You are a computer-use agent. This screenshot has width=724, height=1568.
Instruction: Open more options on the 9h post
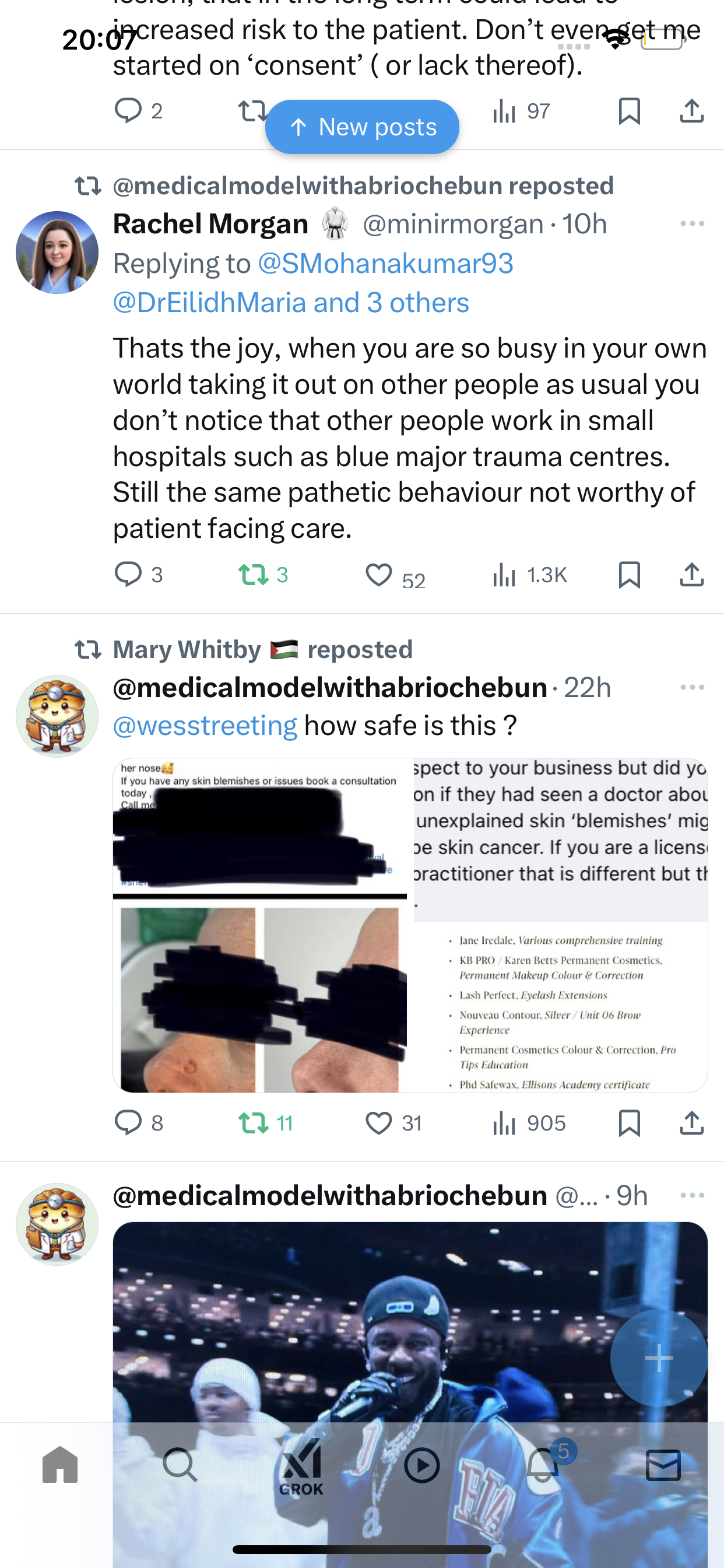tap(693, 1195)
